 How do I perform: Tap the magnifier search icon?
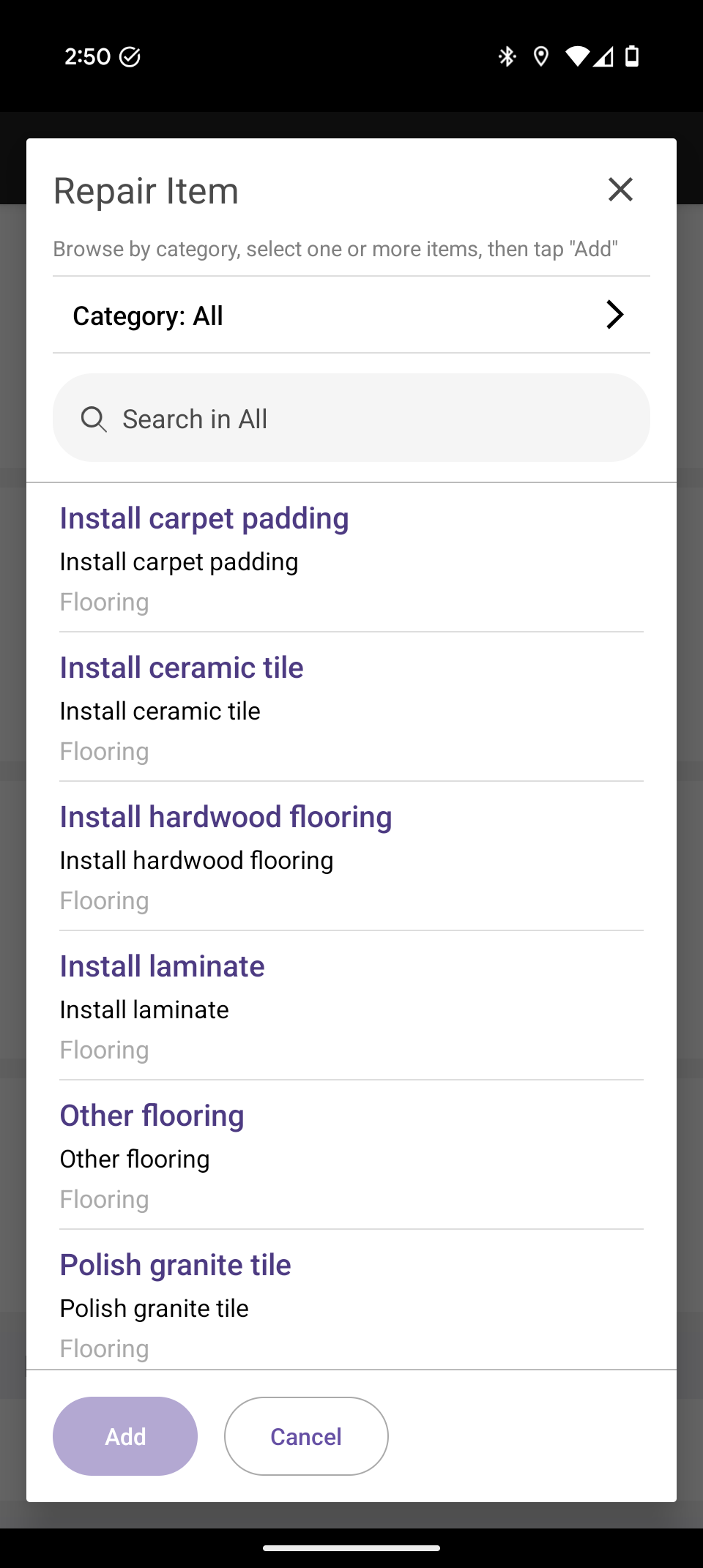[94, 419]
